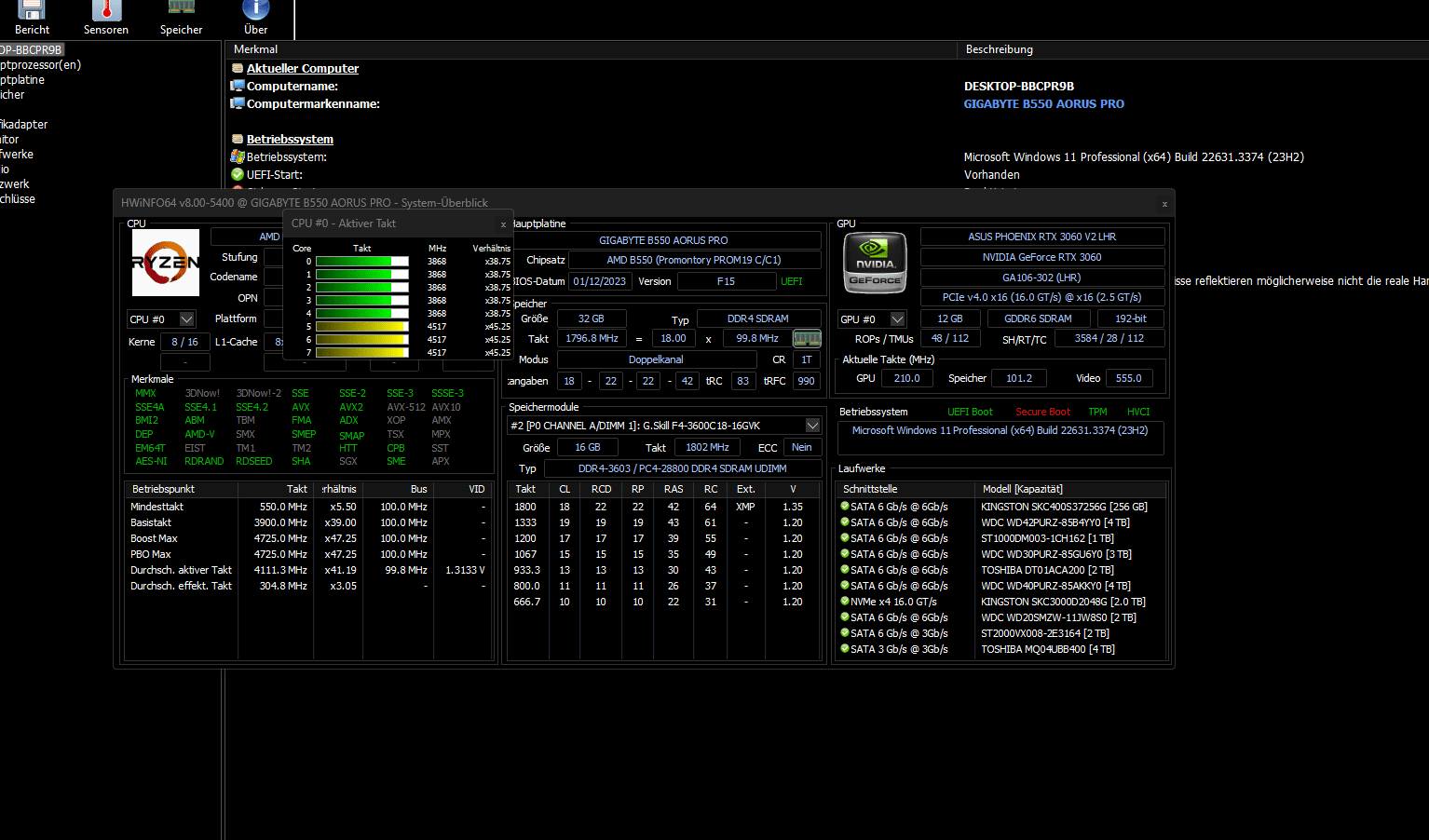Screen dimensions: 1429x840
Task: Open the Speicher memory icon
Action: [x=181, y=8]
